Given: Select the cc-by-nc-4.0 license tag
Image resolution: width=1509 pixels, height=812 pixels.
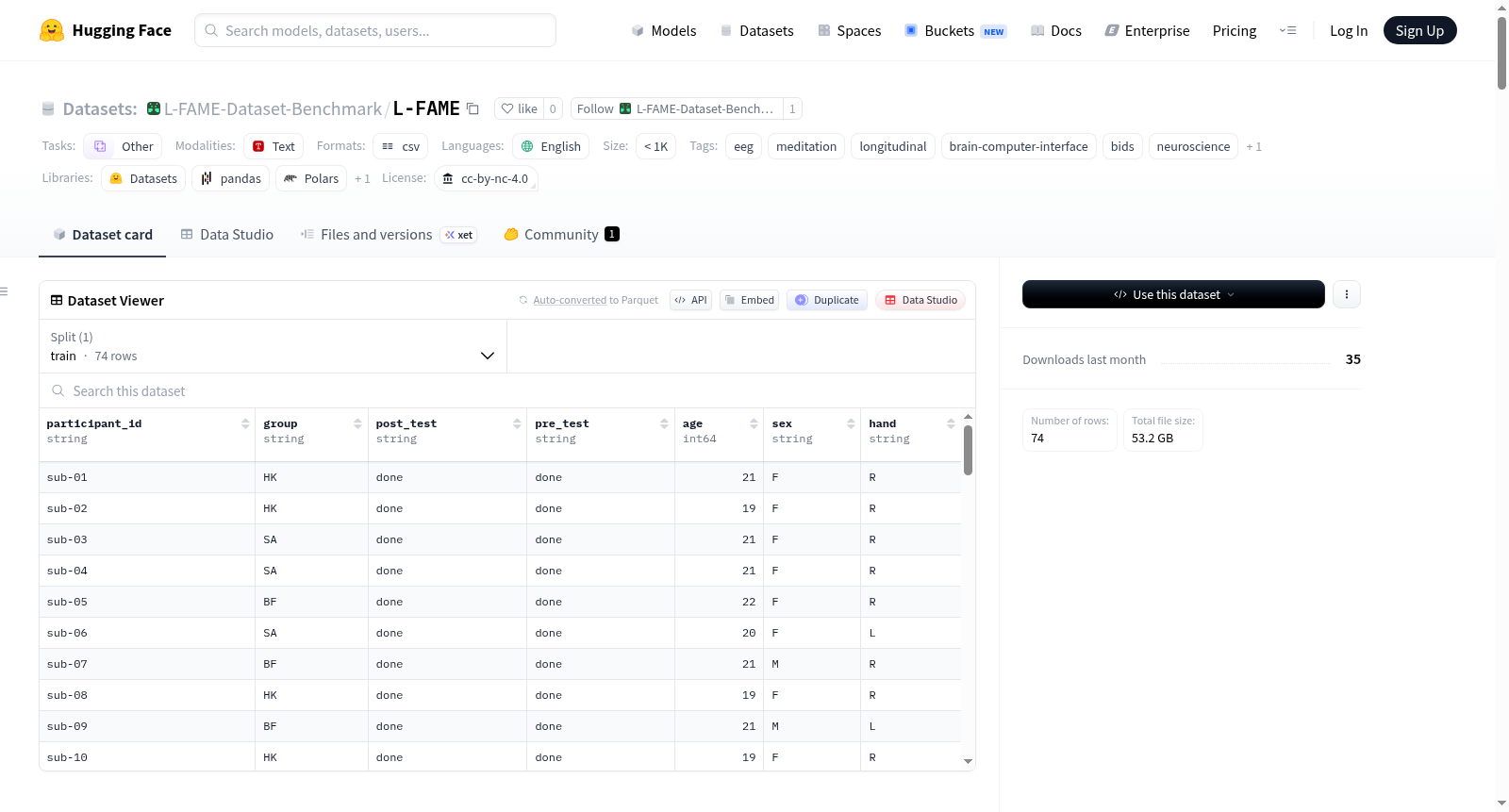Looking at the screenshot, I should (486, 178).
